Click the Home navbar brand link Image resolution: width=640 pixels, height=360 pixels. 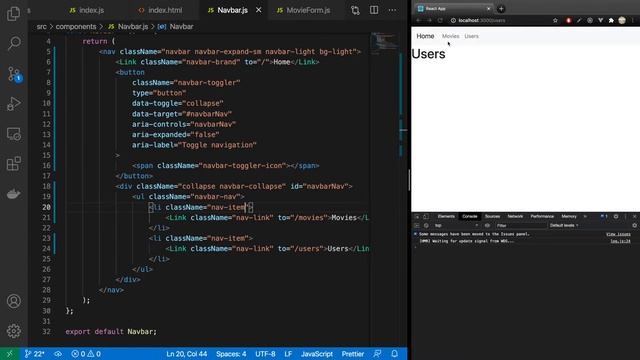[425, 36]
